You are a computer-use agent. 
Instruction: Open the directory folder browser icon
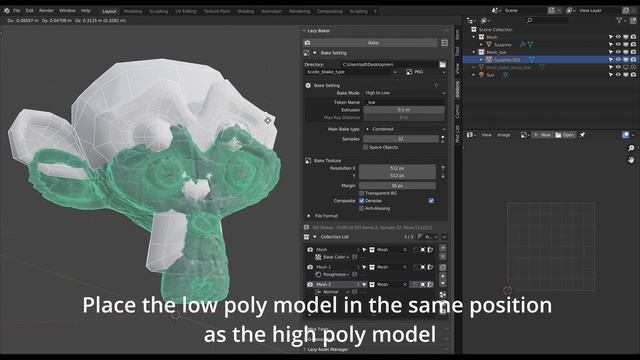[x=442, y=64]
